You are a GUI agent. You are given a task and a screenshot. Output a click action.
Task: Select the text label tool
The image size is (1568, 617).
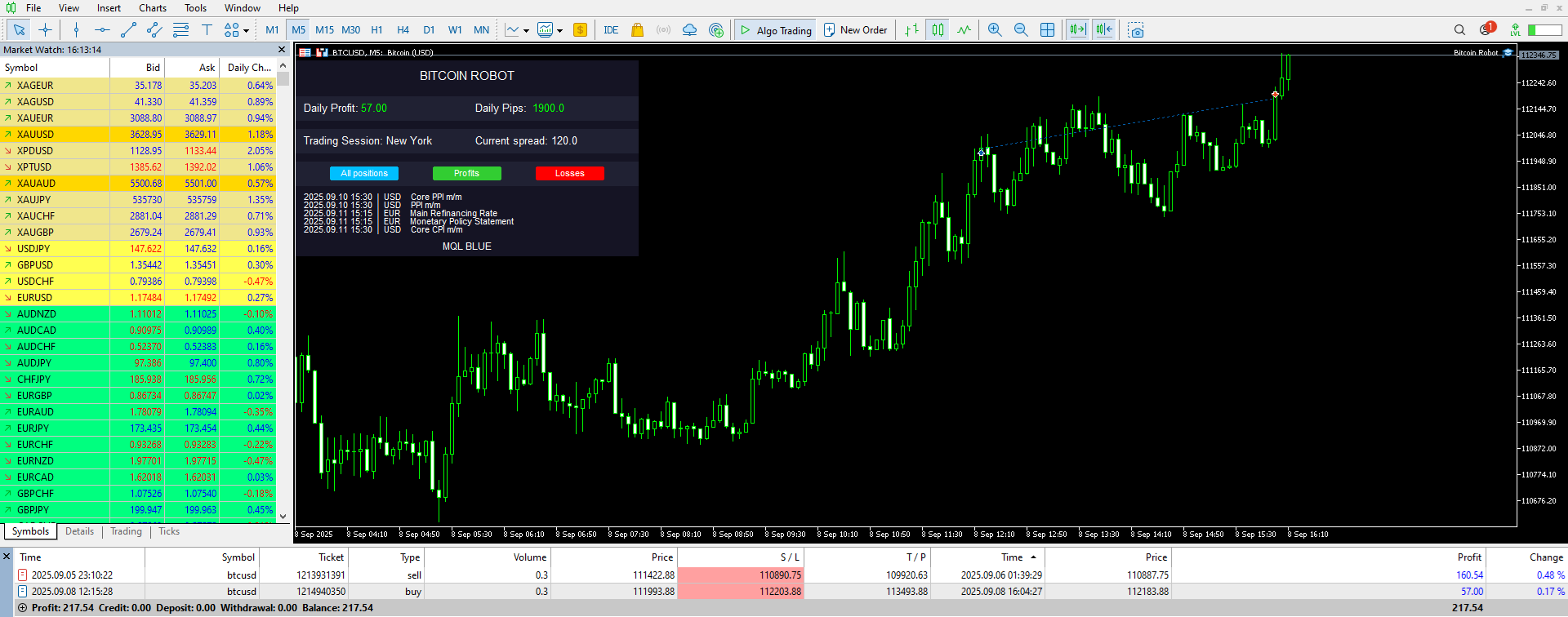207,30
